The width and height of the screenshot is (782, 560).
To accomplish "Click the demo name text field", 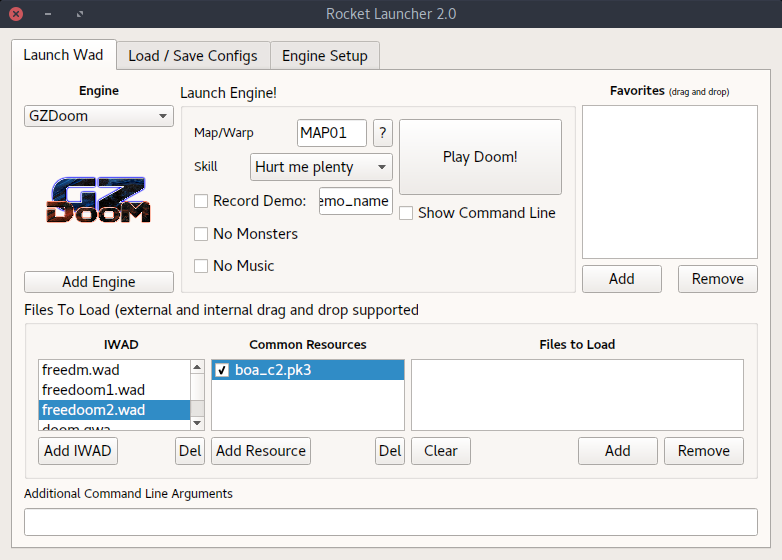I will click(x=356, y=201).
